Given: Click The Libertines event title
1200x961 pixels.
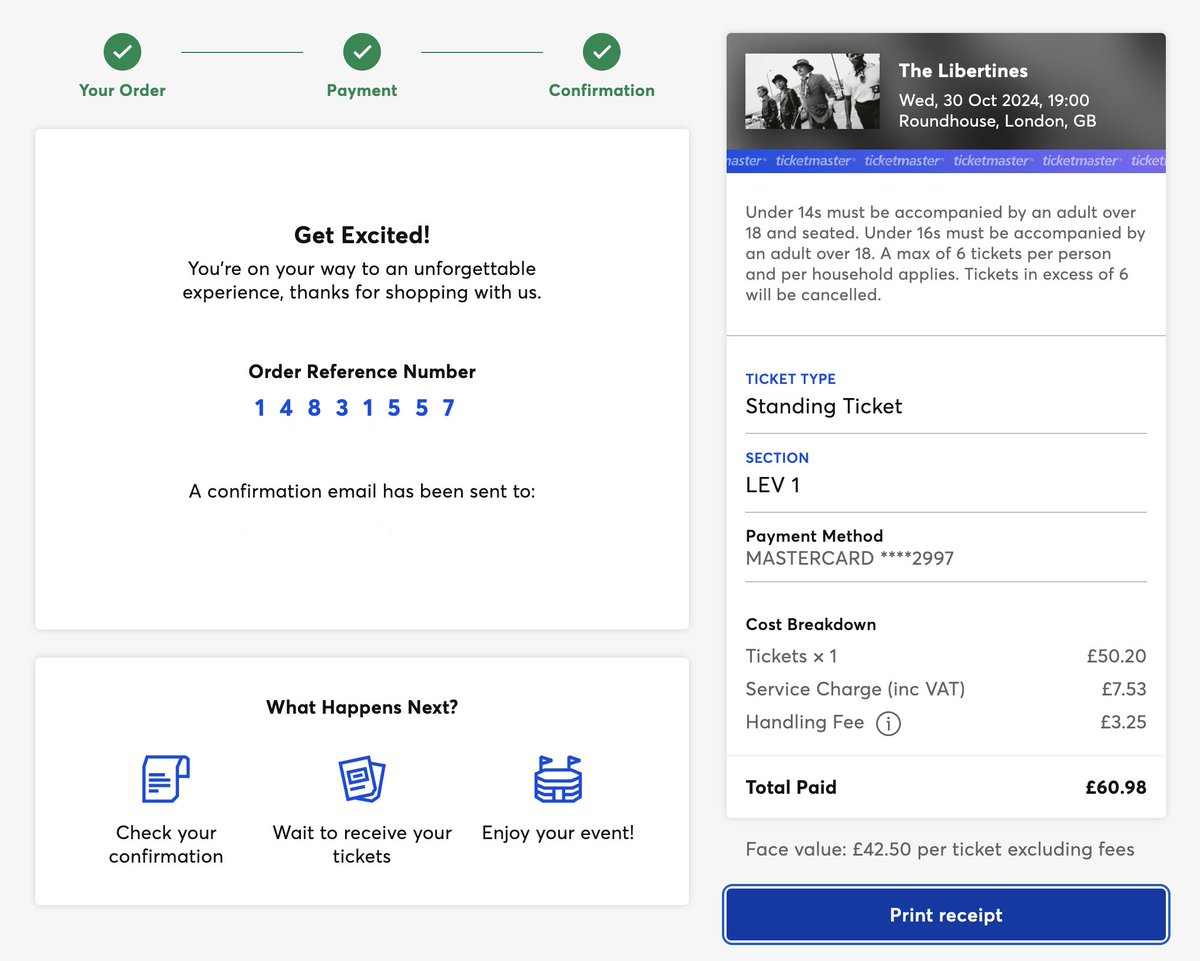Looking at the screenshot, I should pyautogui.click(x=963, y=70).
